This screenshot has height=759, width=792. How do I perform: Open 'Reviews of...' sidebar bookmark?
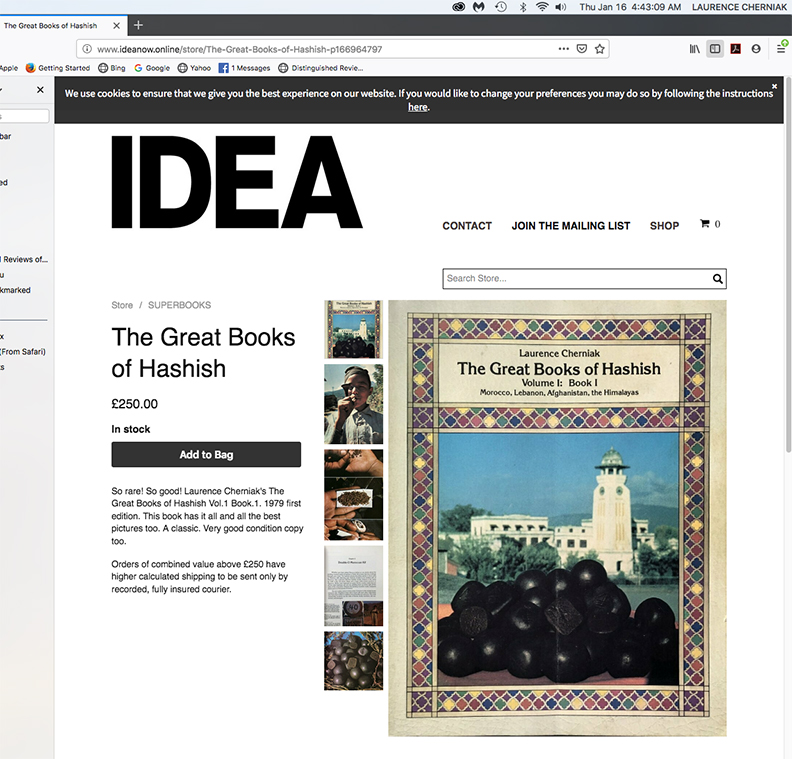point(24,260)
